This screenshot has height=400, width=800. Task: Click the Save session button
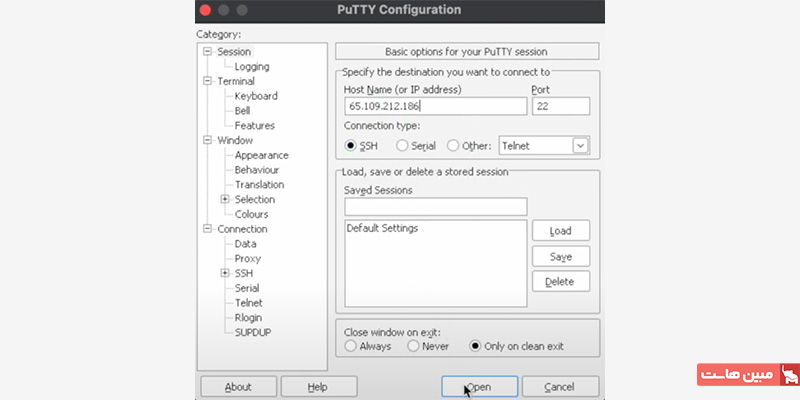tap(561, 257)
